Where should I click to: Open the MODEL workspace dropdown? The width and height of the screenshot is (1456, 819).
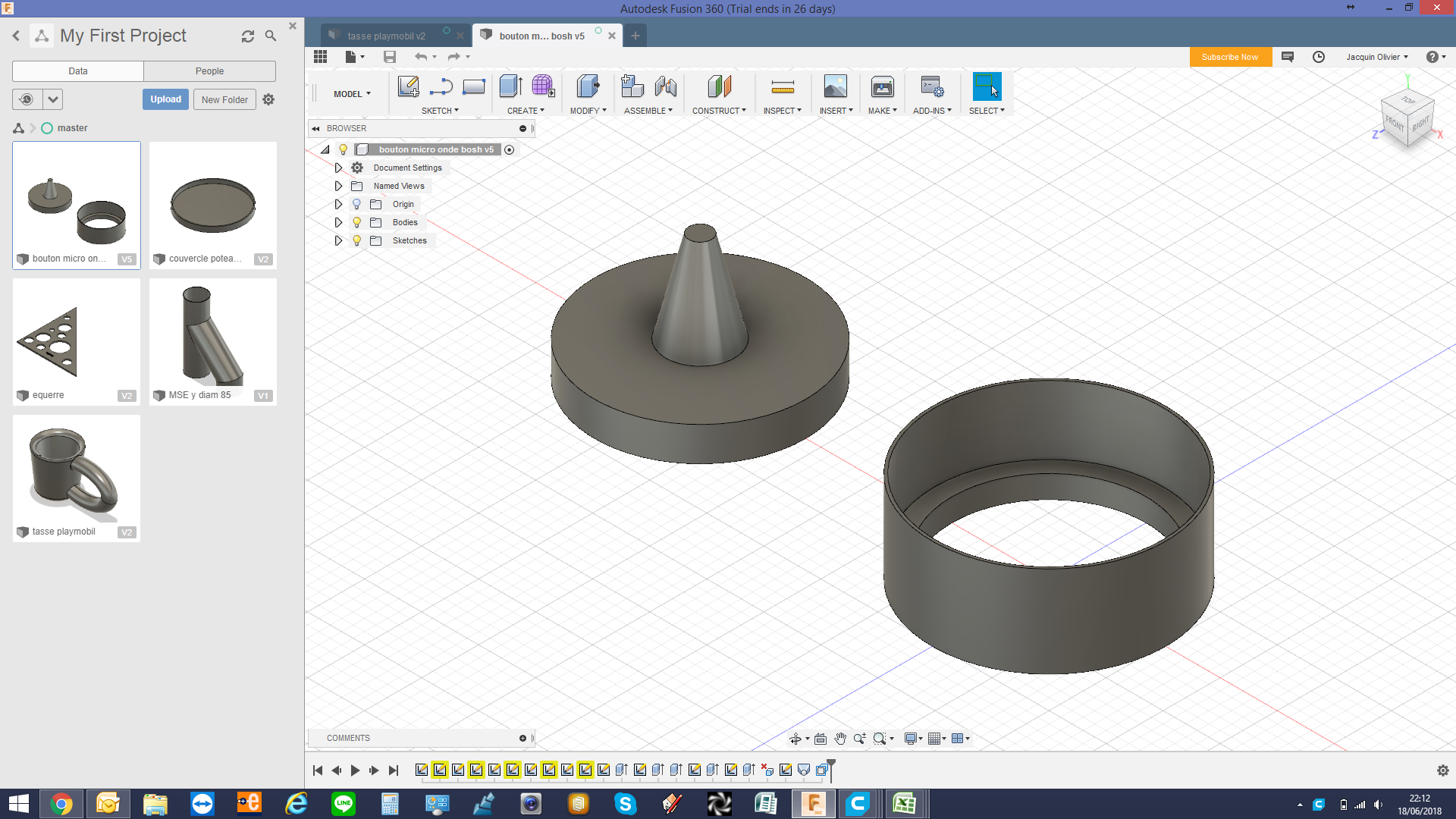352,94
